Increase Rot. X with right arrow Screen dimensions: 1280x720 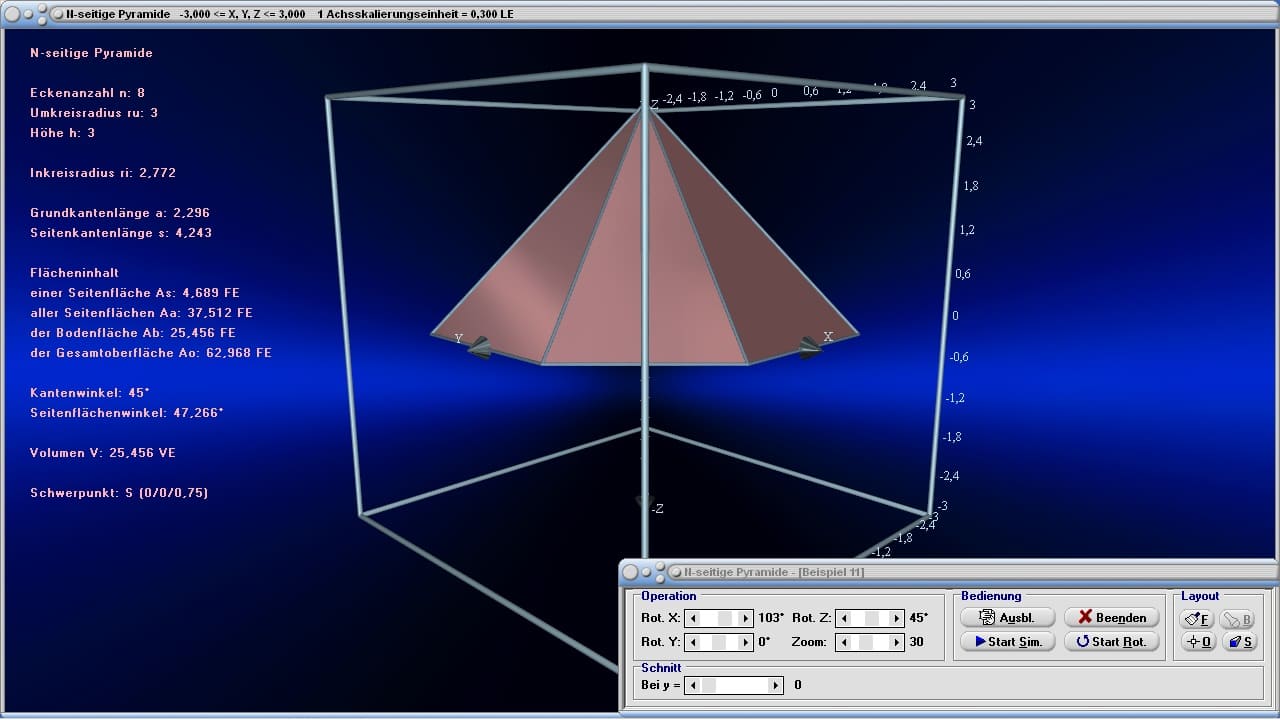[x=745, y=618]
